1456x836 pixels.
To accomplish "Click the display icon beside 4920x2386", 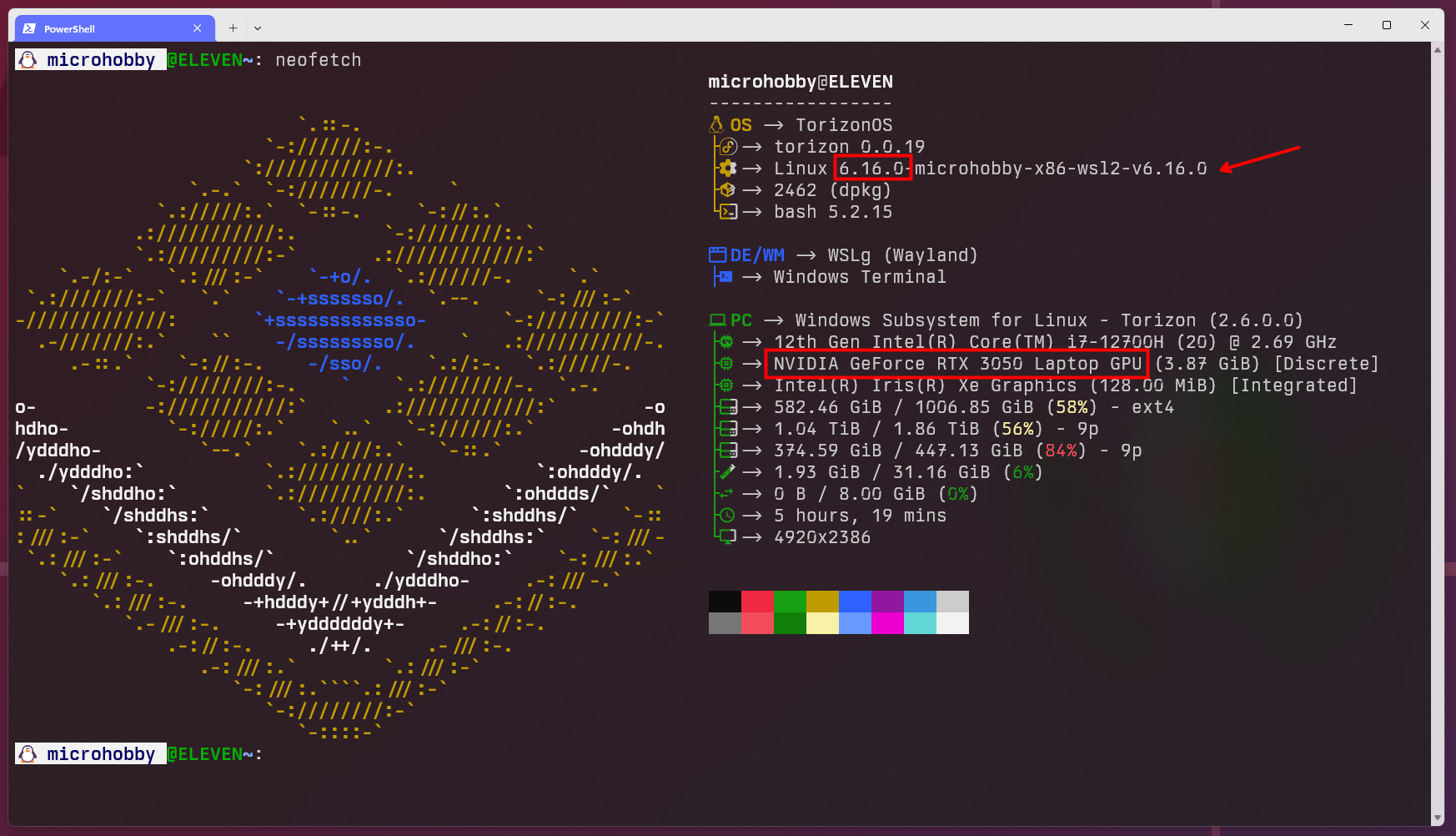I will [728, 537].
